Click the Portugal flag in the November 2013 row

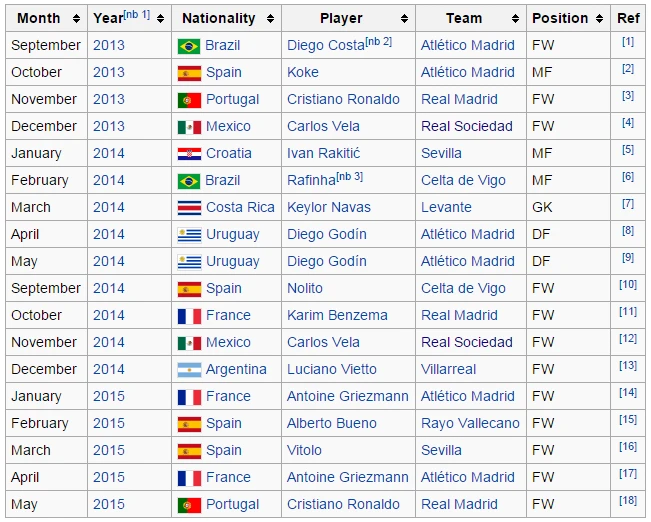188,100
